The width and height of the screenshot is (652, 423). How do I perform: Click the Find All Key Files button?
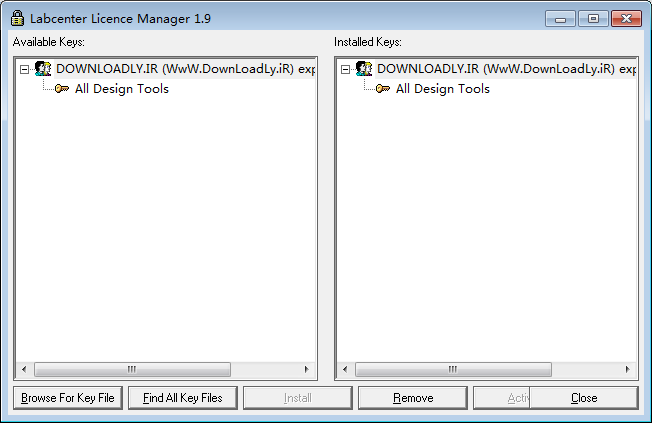click(x=183, y=398)
